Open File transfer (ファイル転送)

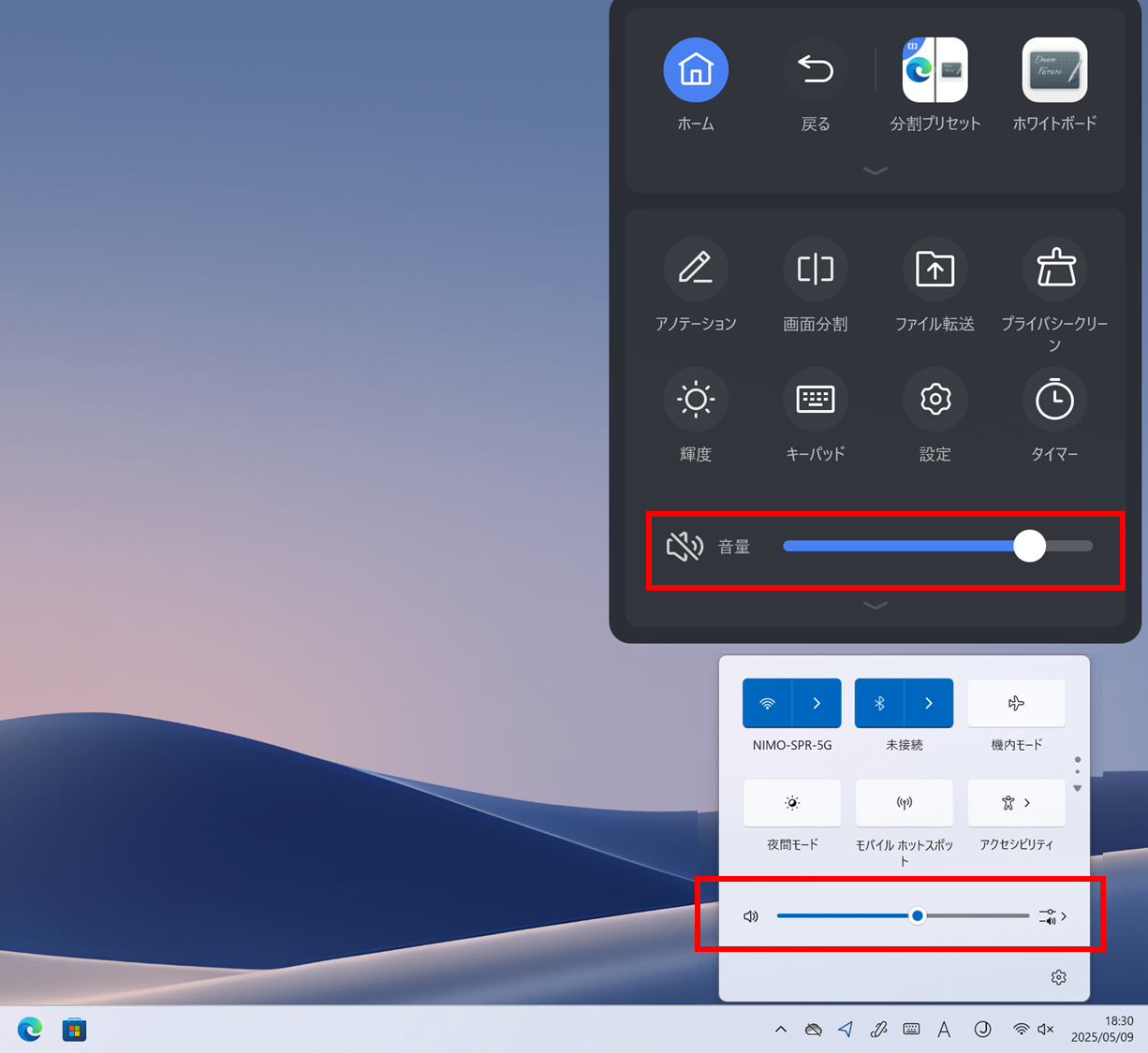point(935,270)
